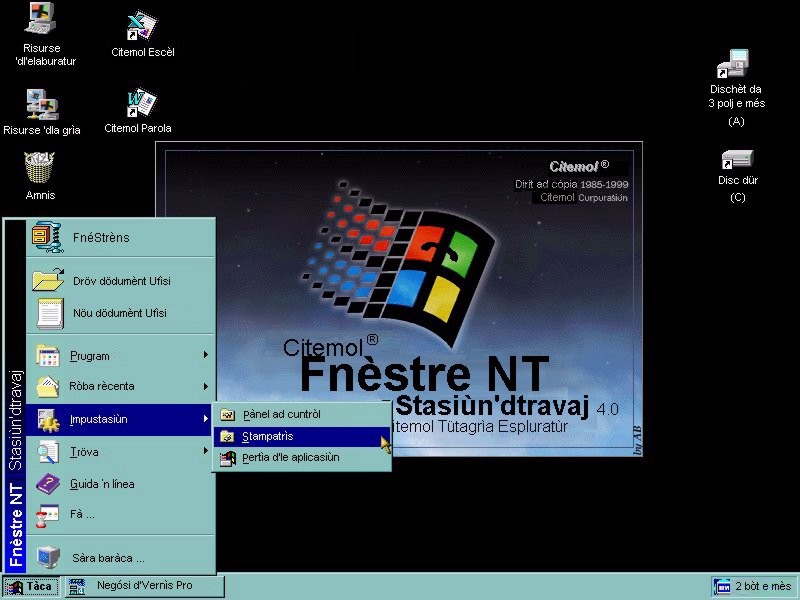Click the Impustasiùn label in start menu
The image size is (800, 600).
click(98, 420)
